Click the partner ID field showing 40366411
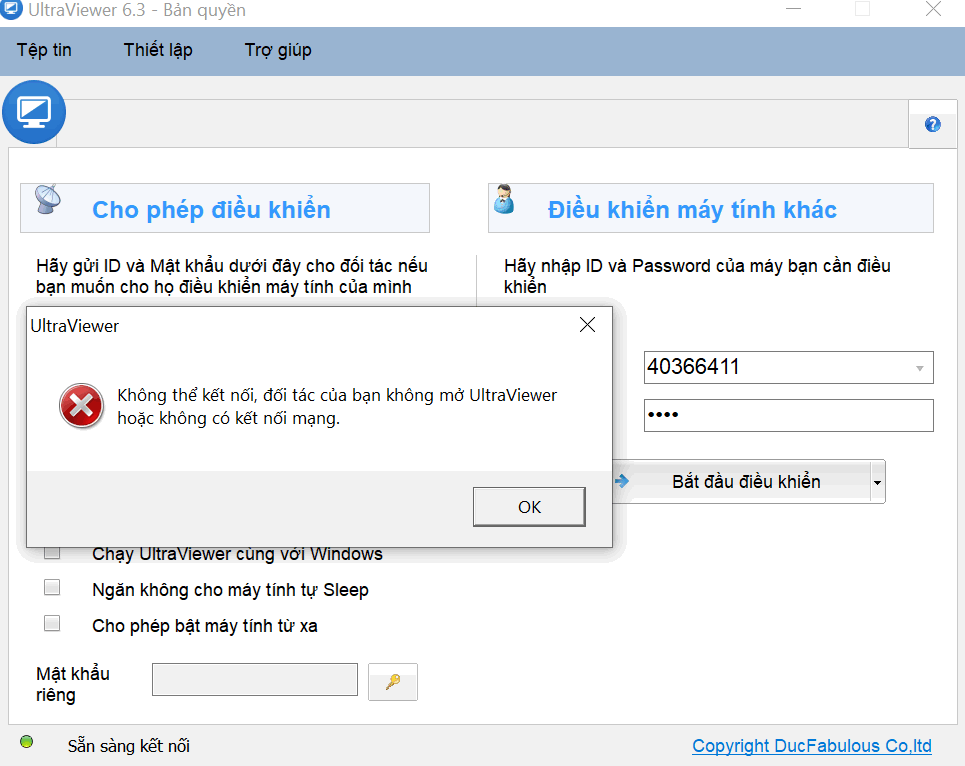The width and height of the screenshot is (965, 766). tap(788, 367)
